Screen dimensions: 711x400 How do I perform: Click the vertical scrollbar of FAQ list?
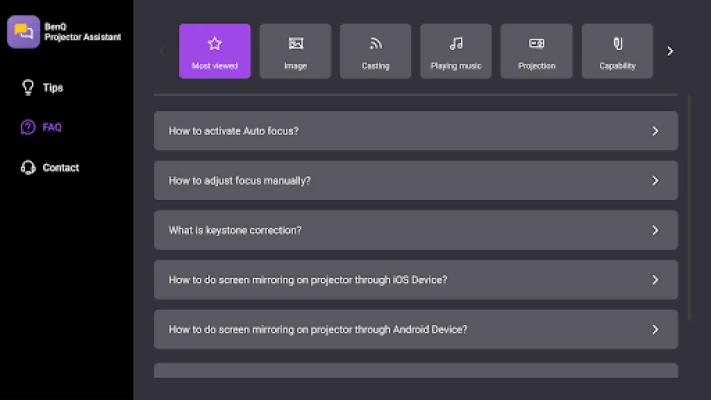point(689,200)
